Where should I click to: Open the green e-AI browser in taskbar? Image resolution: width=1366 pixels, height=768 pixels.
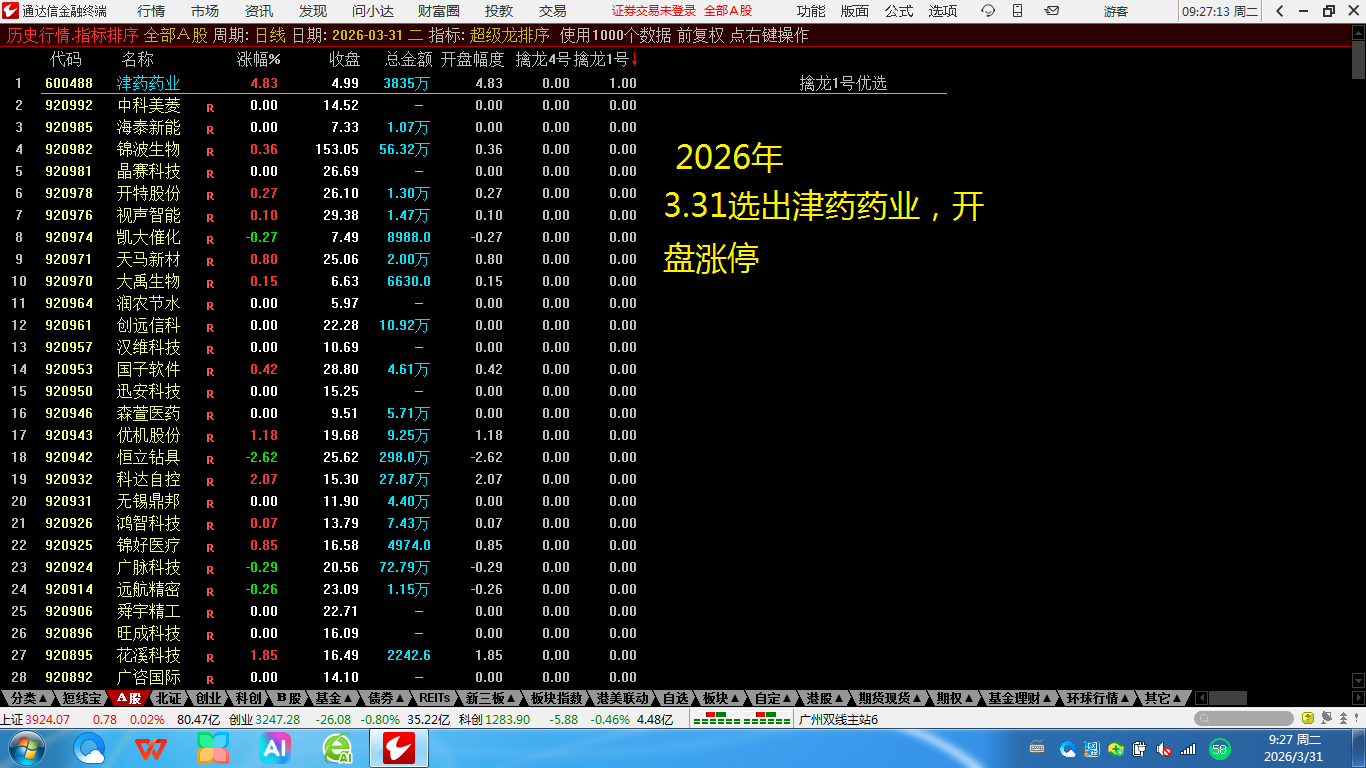(x=337, y=748)
